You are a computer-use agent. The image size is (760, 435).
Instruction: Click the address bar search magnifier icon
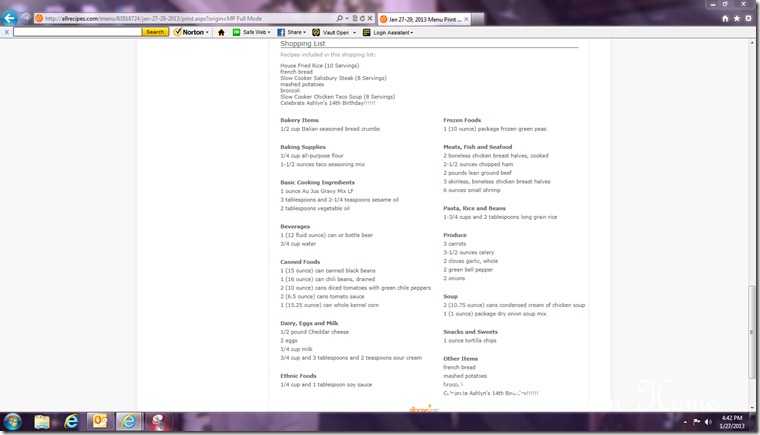339,18
